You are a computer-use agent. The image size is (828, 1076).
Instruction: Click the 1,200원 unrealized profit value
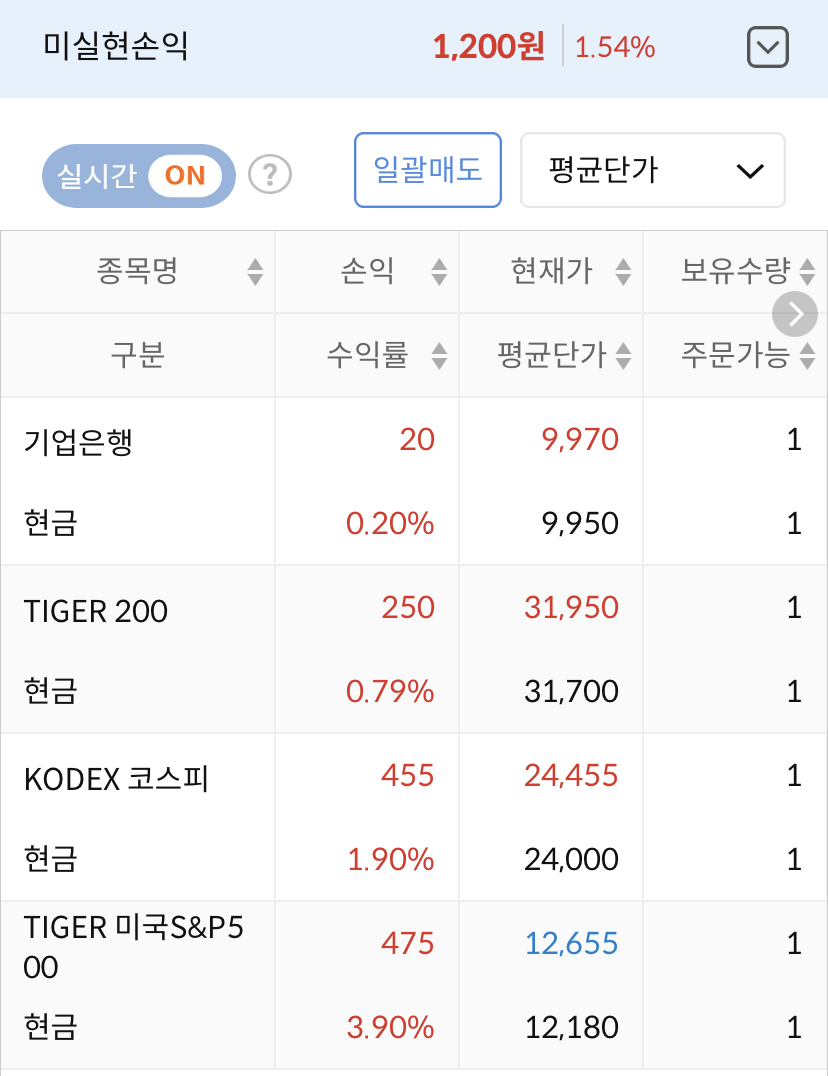click(x=489, y=47)
